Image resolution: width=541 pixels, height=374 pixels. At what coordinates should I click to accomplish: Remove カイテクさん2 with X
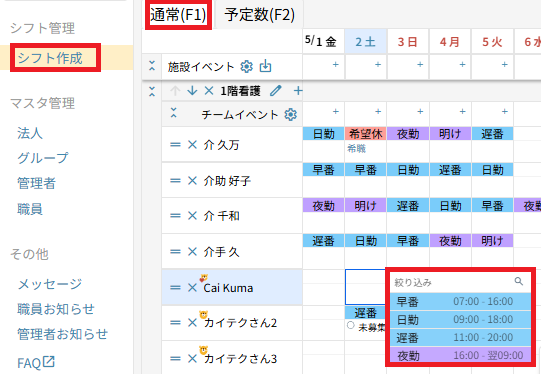192,323
